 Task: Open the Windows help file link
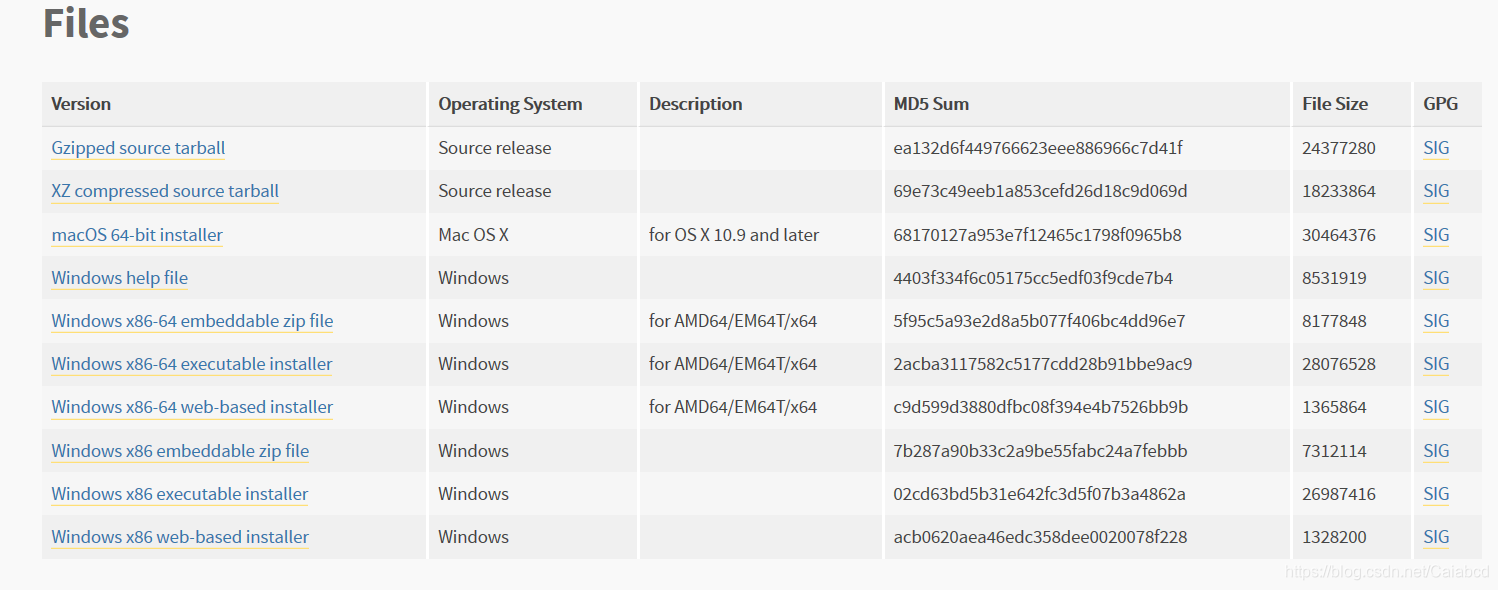click(119, 278)
